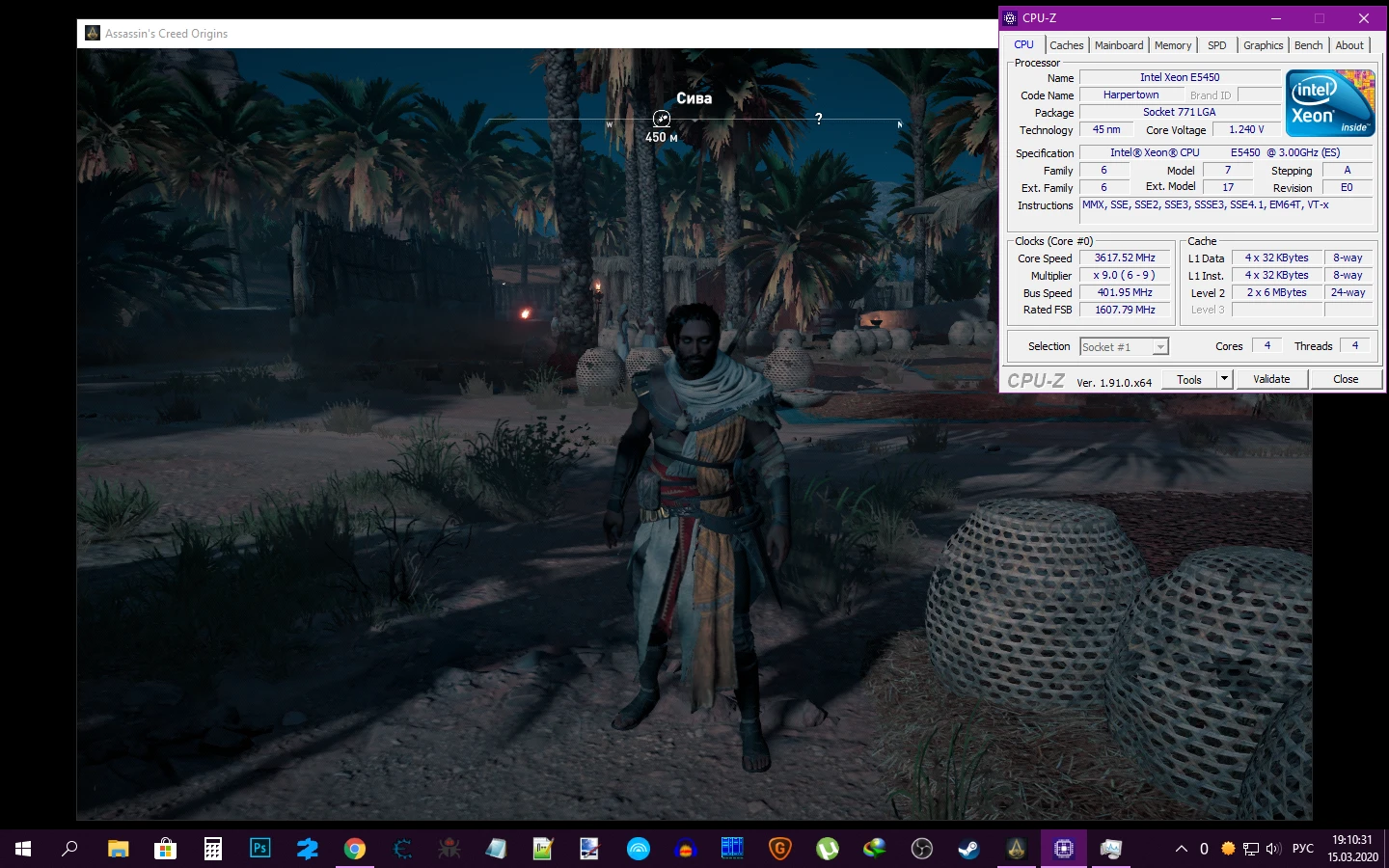Open the Tools dropdown arrow

pos(1224,378)
